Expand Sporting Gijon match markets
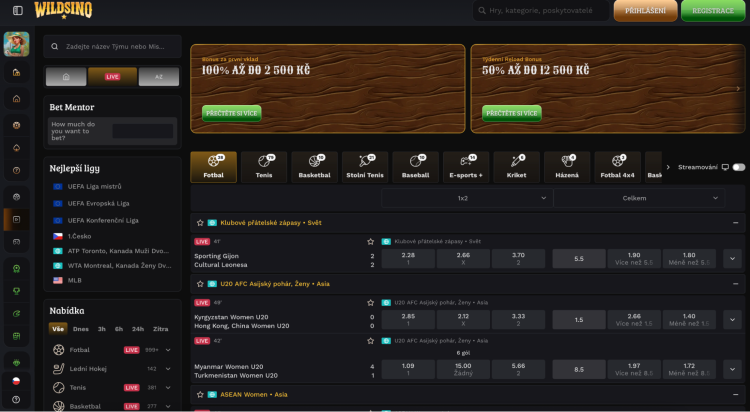This screenshot has height=412, width=750. [732, 258]
